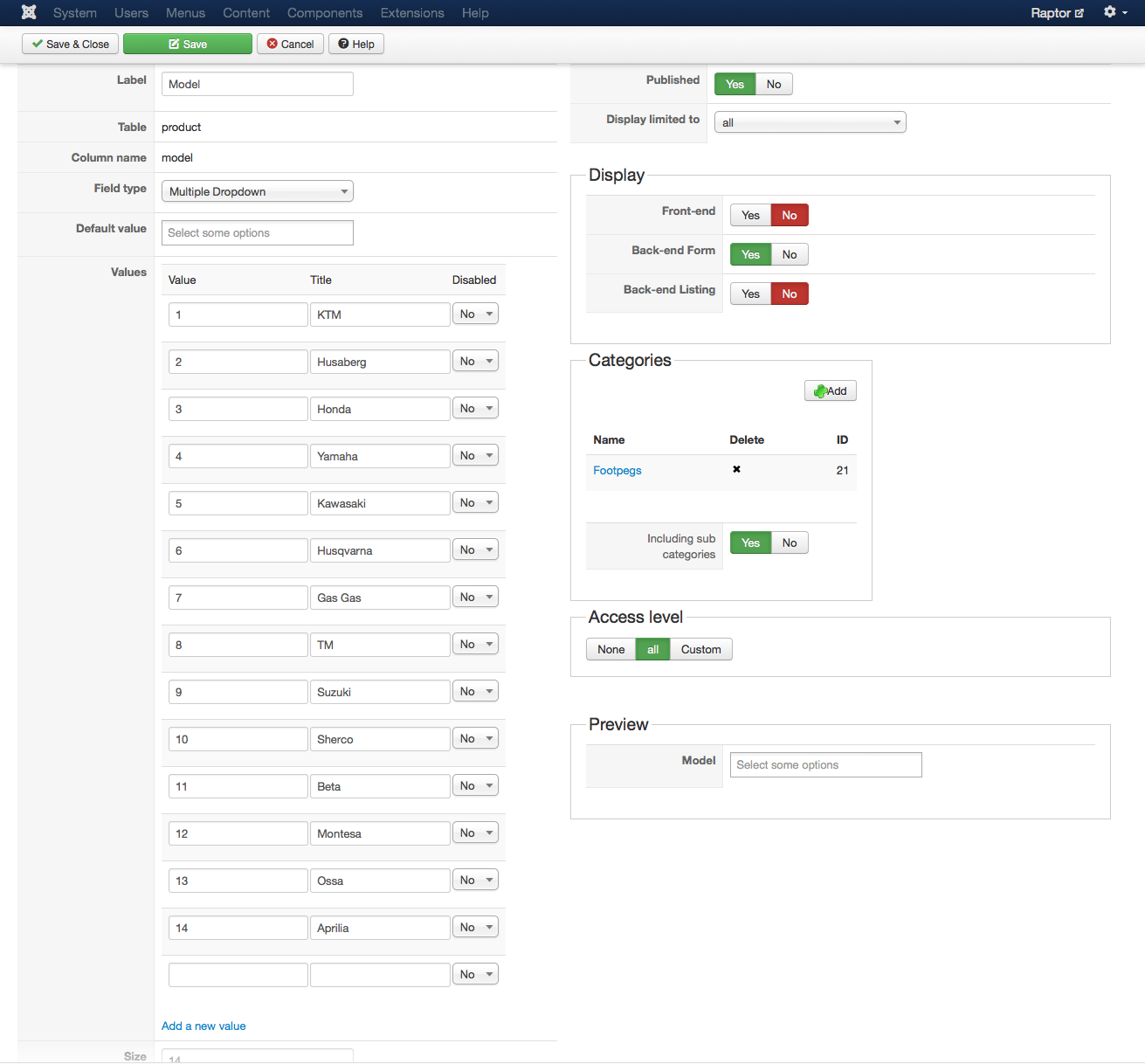Click the Husaberg title field
This screenshot has height=1064, width=1145.
tap(380, 362)
